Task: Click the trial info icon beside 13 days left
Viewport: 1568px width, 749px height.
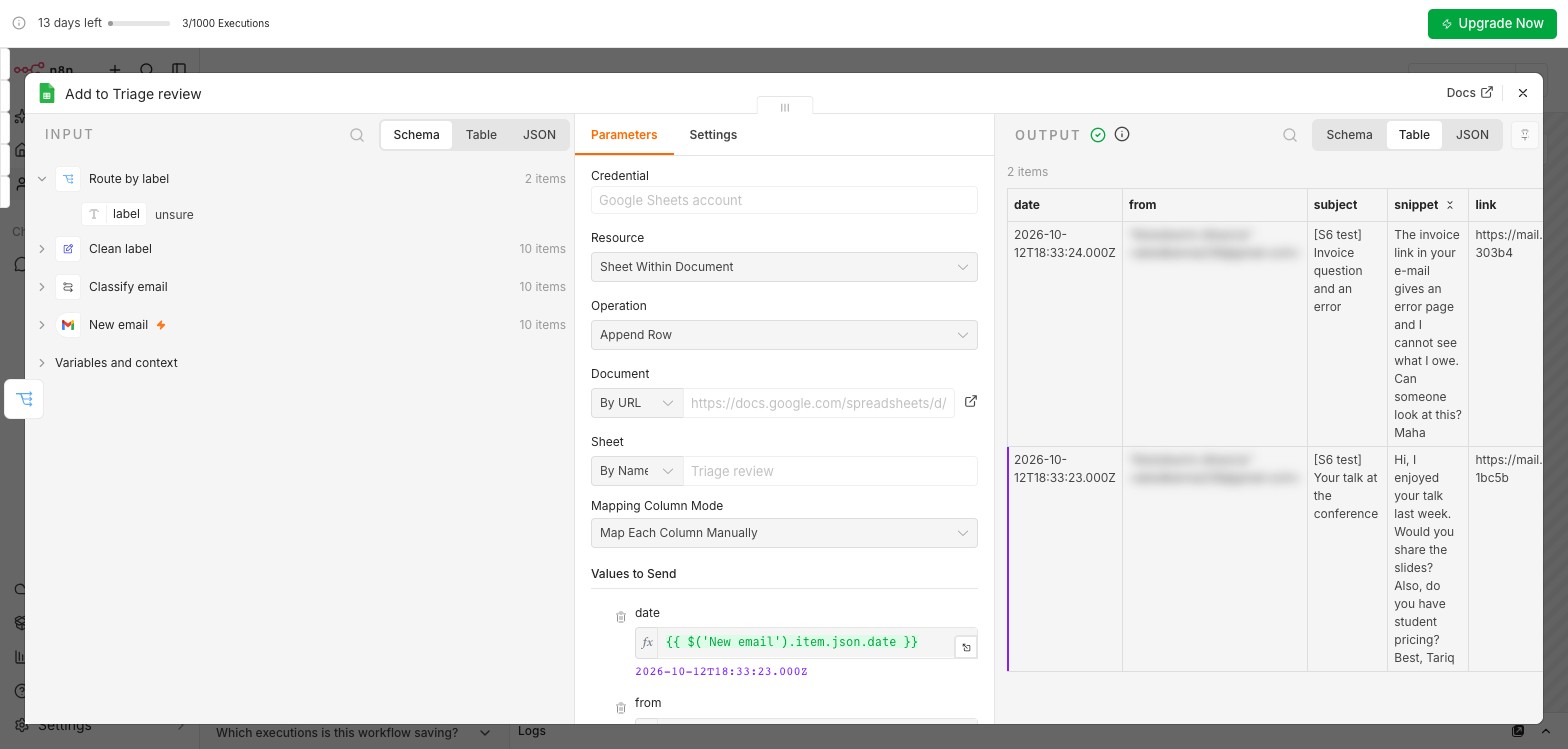Action: point(19,23)
